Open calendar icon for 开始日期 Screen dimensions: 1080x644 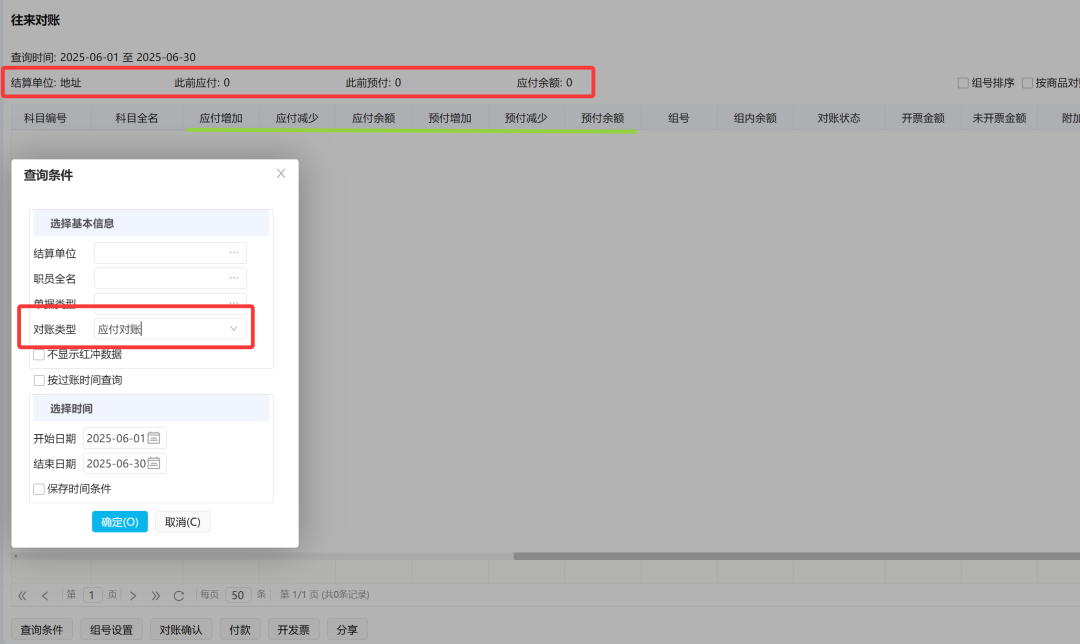click(x=154, y=438)
